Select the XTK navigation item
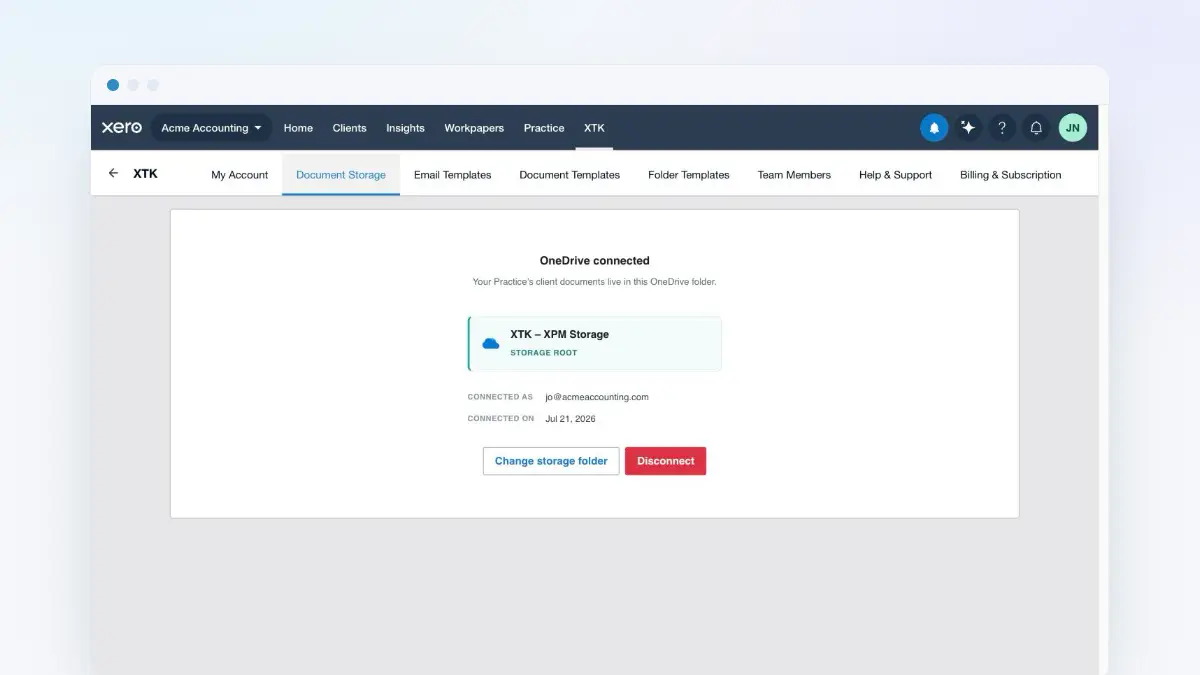 point(594,128)
